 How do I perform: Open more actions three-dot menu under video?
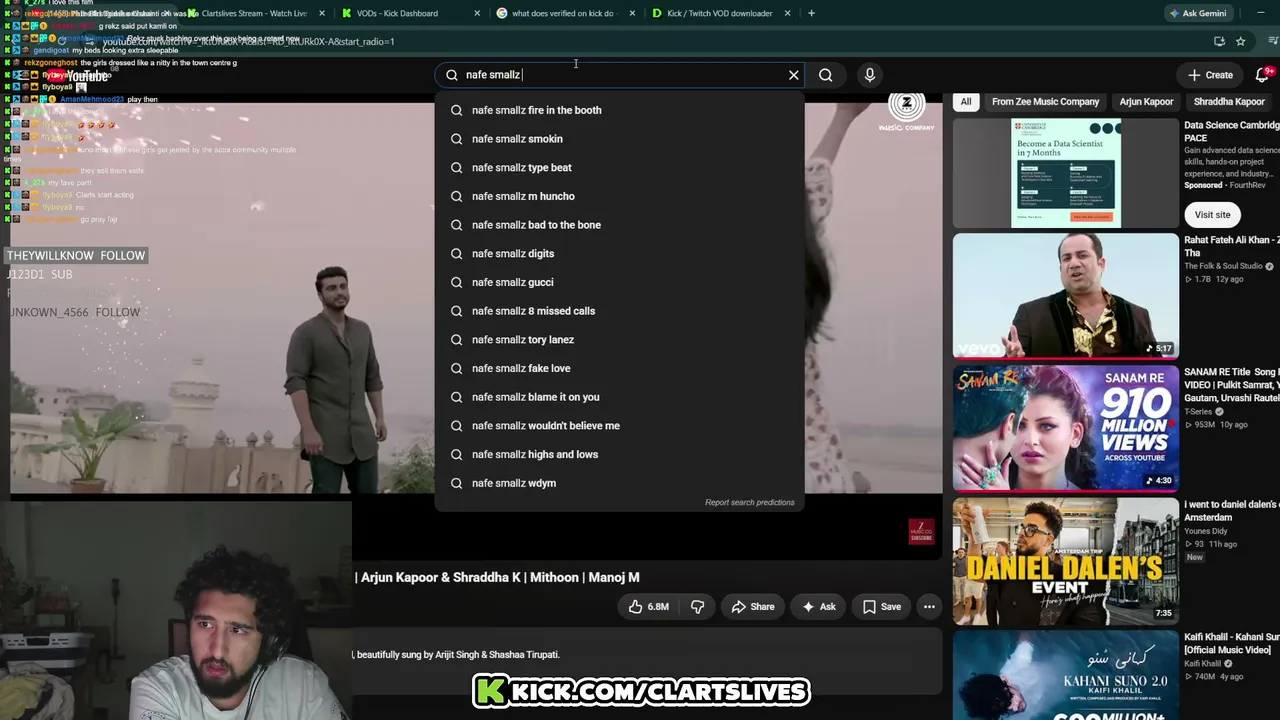point(929,607)
